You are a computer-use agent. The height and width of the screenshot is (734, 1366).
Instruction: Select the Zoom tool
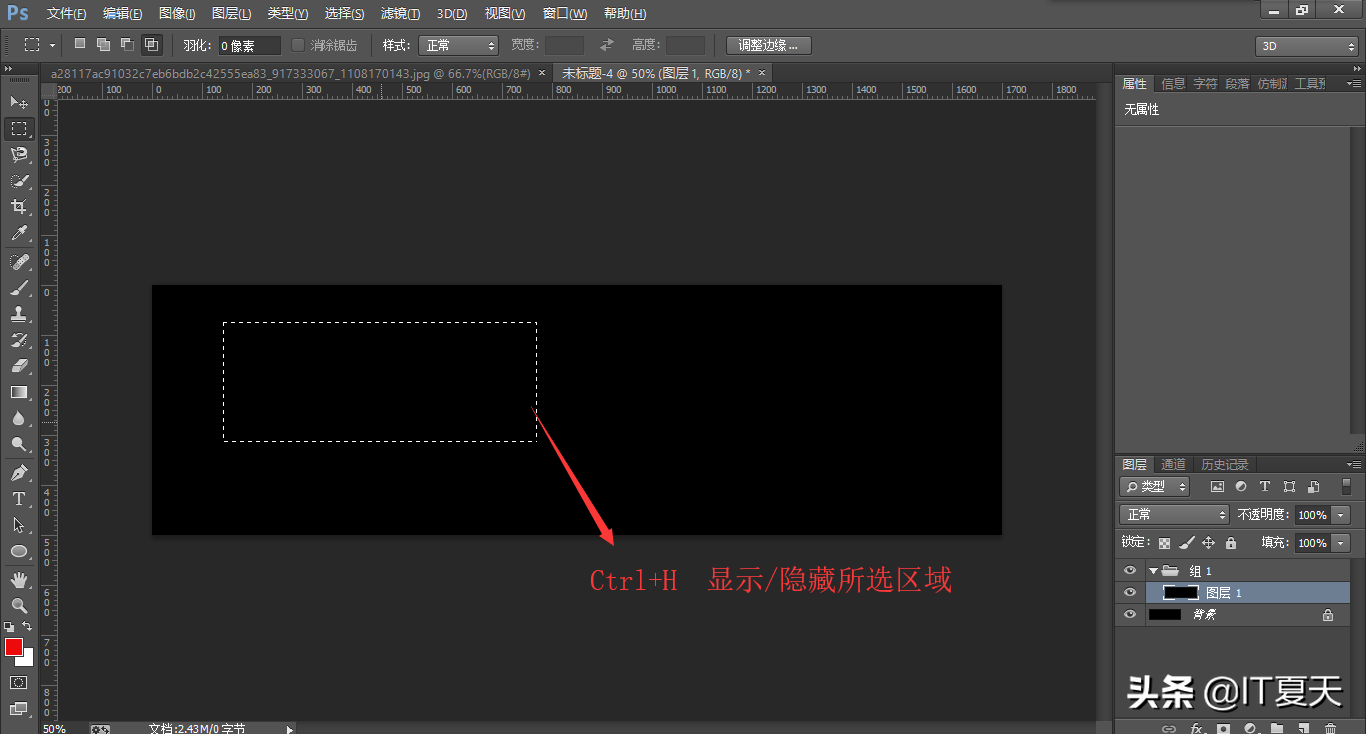pyautogui.click(x=19, y=605)
